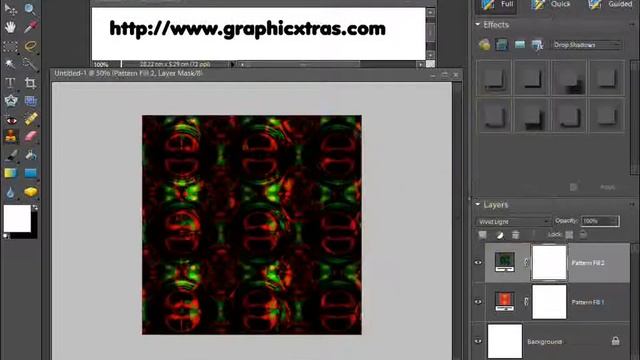Select the Background layer thumbnail
The height and width of the screenshot is (360, 640).
[x=505, y=341]
